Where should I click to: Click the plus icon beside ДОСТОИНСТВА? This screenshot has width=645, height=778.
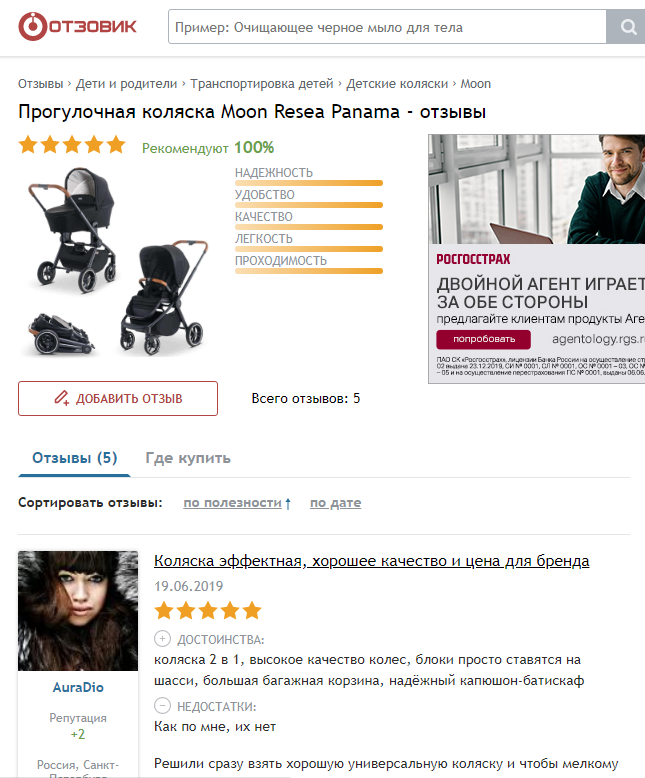click(x=162, y=639)
